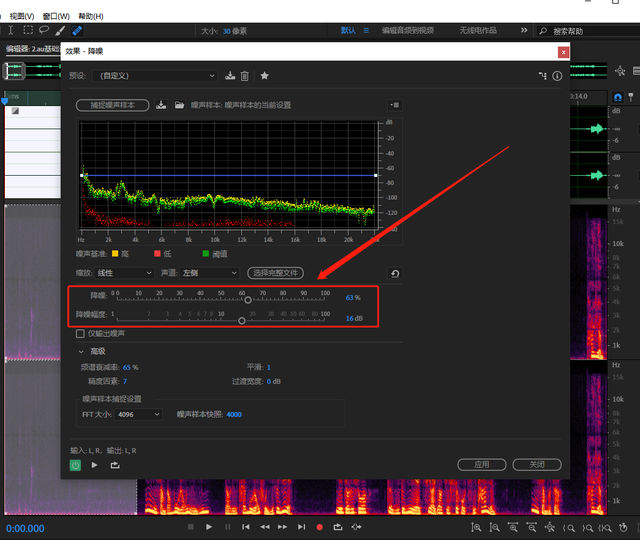Preview play inside the noise reduction dialog
The width and height of the screenshot is (640, 540).
tap(94, 465)
